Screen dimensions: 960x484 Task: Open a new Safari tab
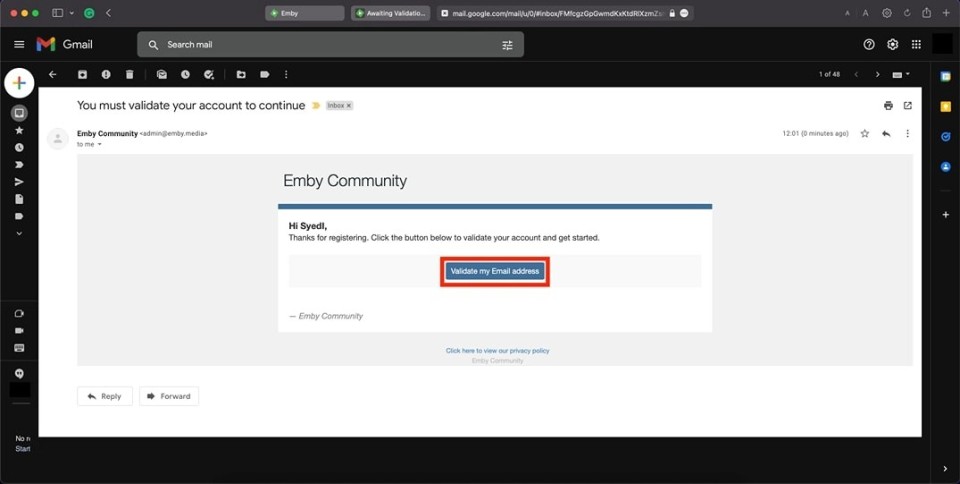click(x=946, y=13)
